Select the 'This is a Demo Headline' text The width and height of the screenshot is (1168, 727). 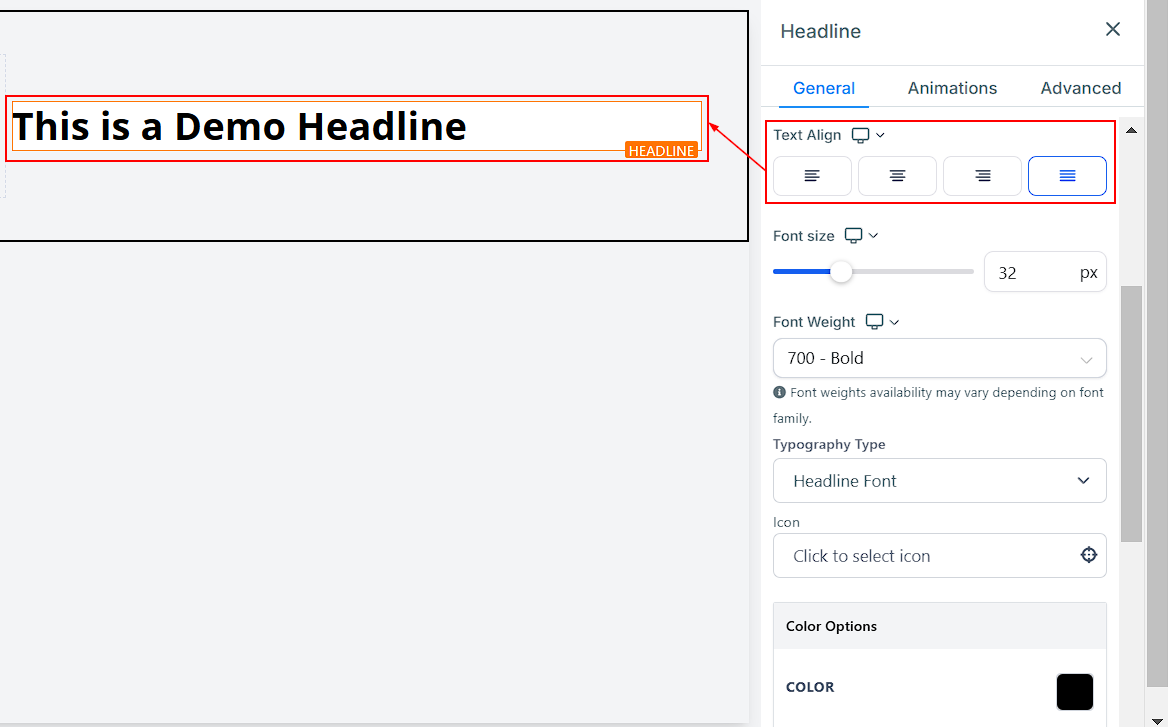239,126
